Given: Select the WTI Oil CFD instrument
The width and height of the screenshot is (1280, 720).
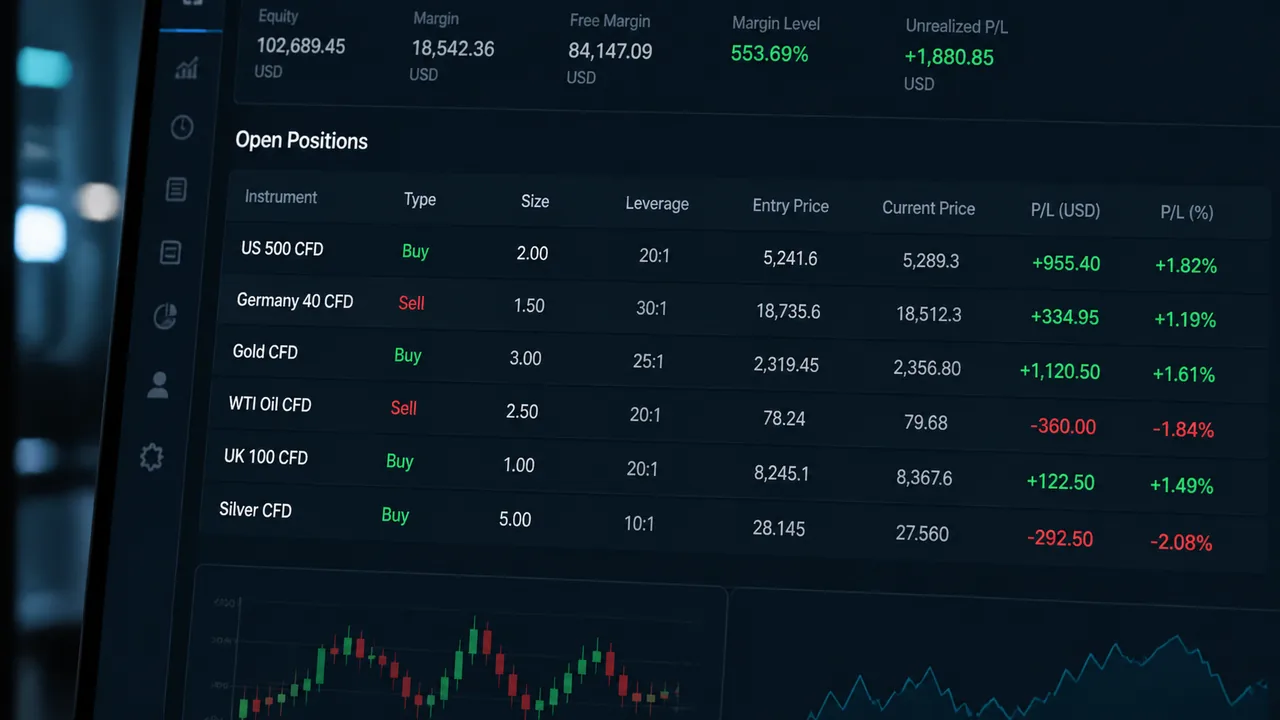Looking at the screenshot, I should [270, 404].
